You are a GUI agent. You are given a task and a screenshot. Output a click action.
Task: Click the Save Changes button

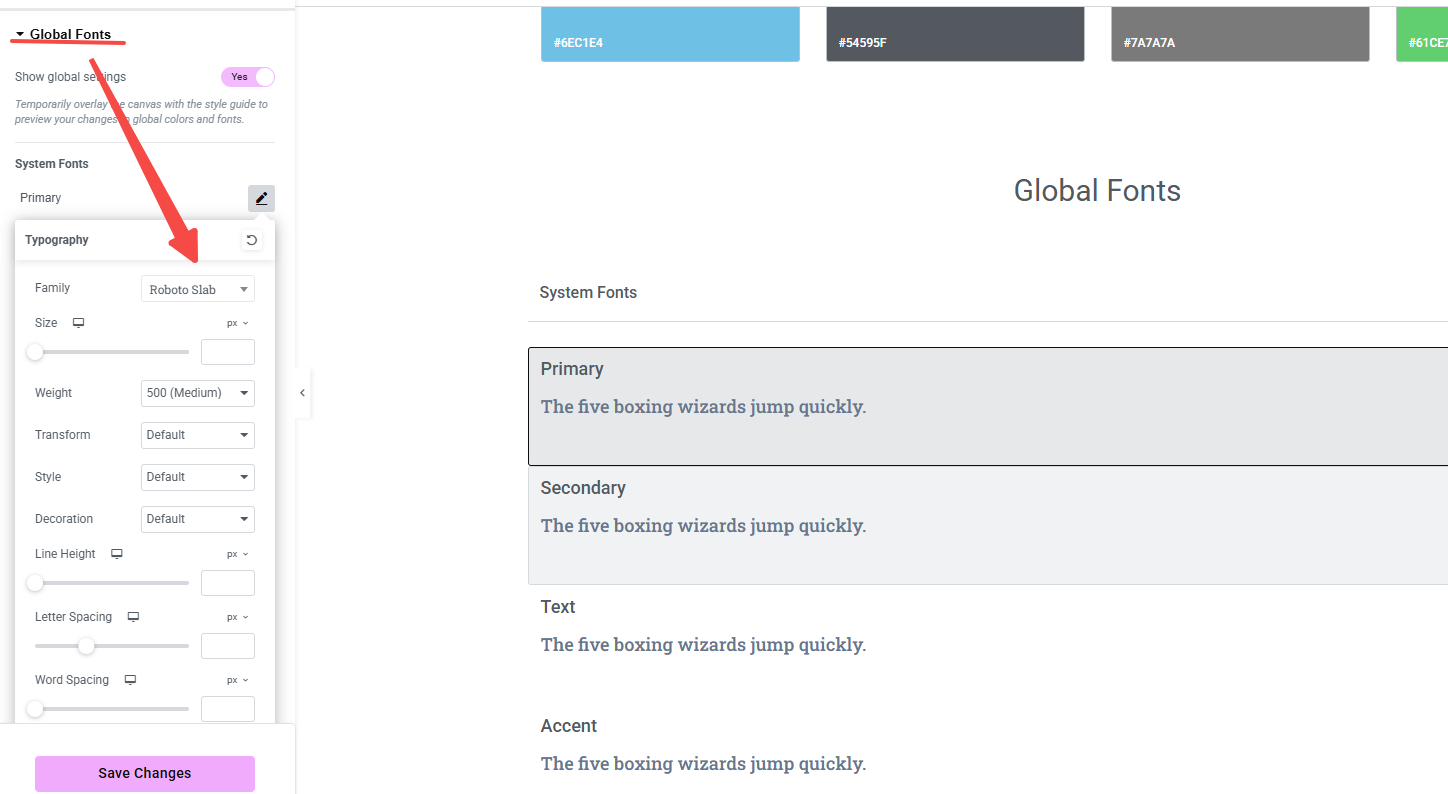click(x=144, y=773)
